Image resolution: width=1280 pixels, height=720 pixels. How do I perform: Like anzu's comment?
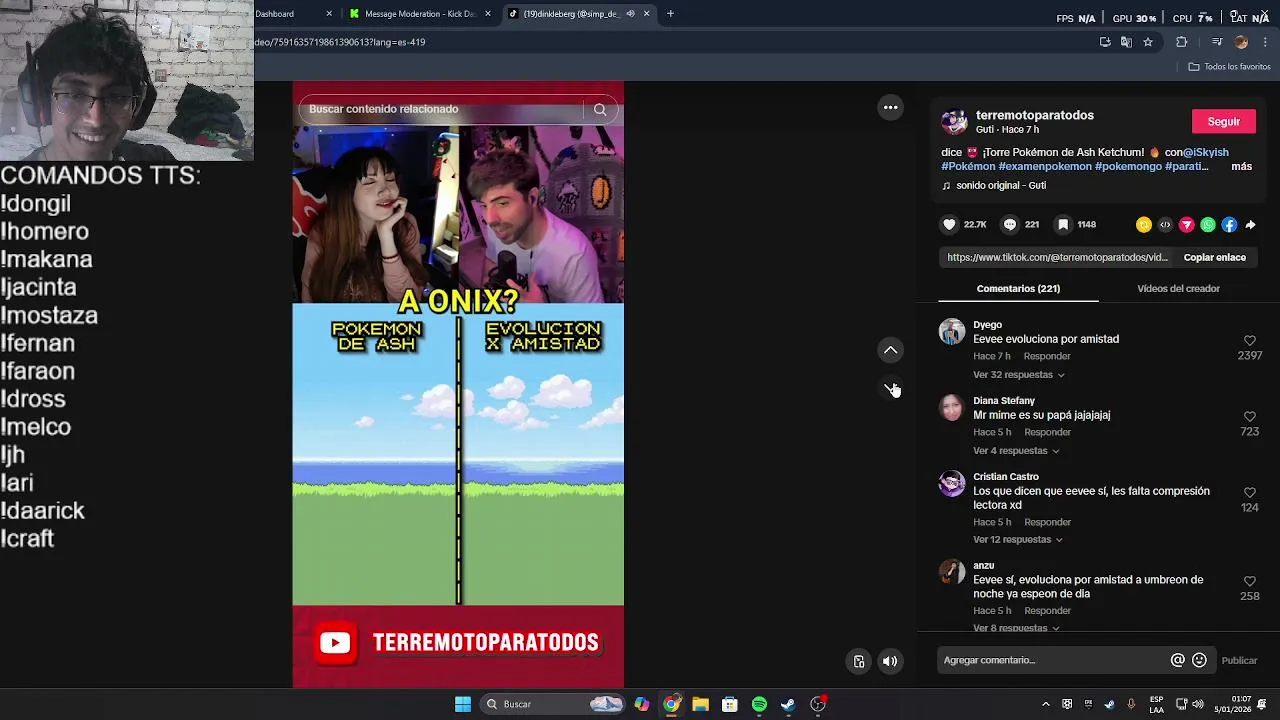pyautogui.click(x=1249, y=582)
